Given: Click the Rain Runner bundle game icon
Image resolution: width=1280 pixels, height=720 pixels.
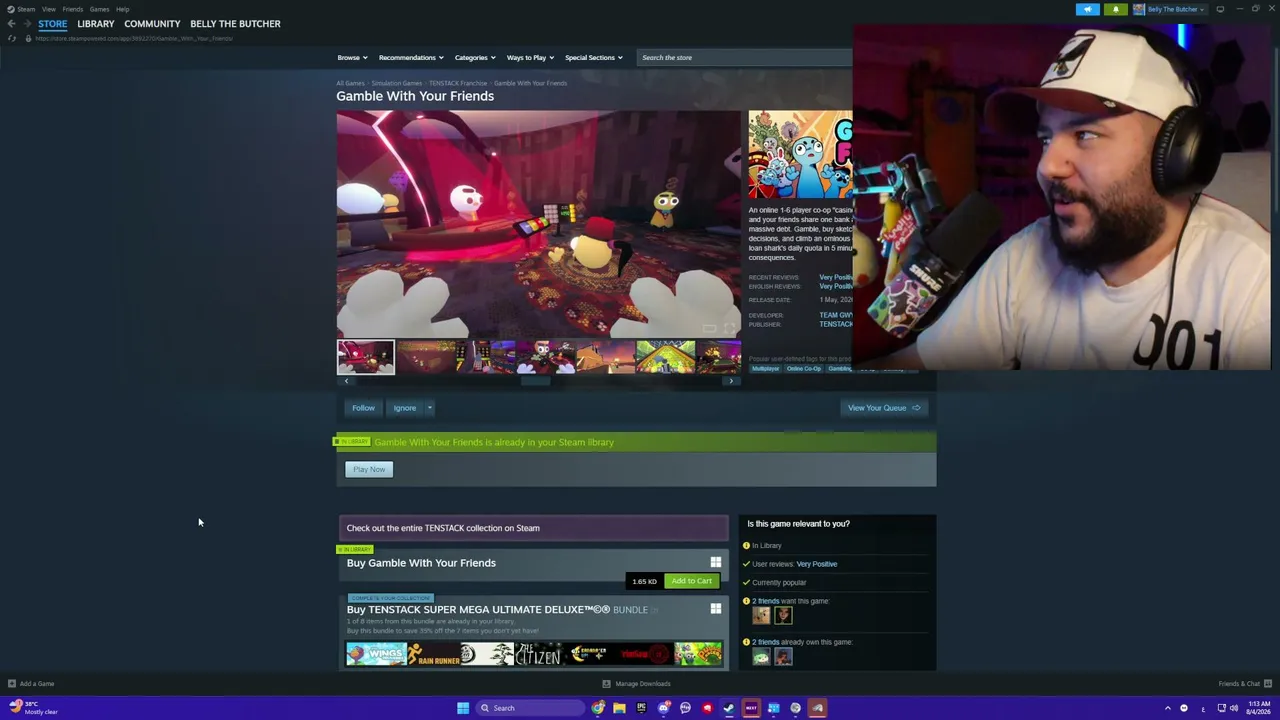Looking at the screenshot, I should 434,655.
